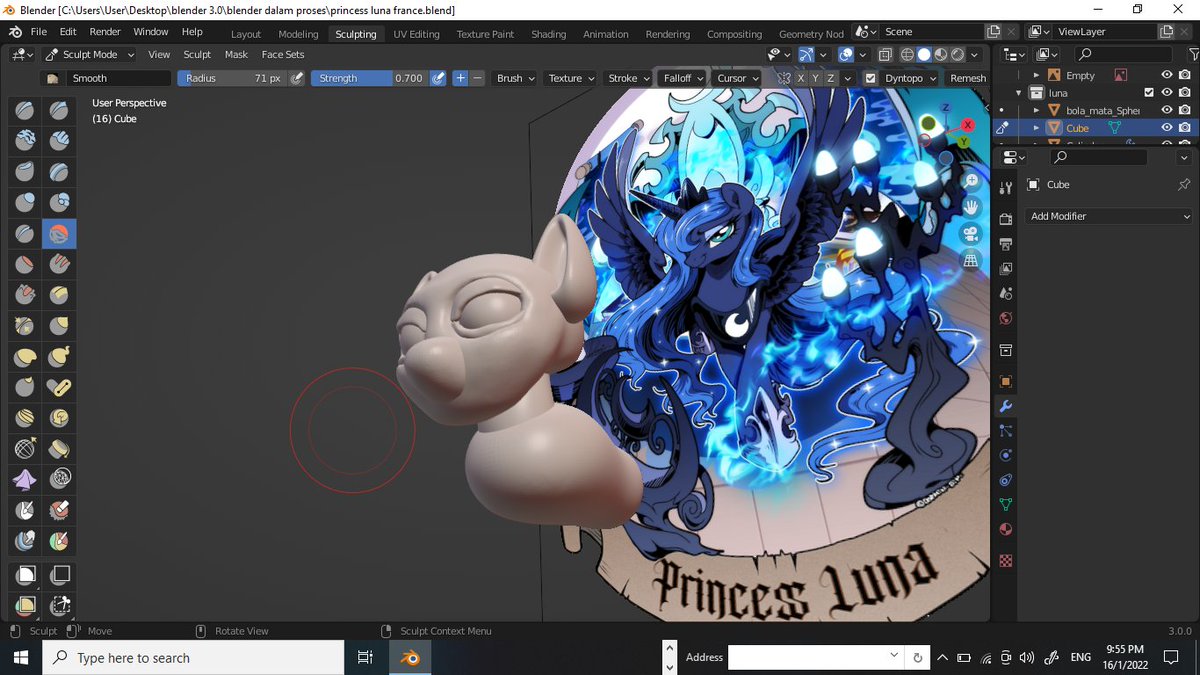1200x675 pixels.
Task: Select the Clay Strips brush
Action: point(60,141)
